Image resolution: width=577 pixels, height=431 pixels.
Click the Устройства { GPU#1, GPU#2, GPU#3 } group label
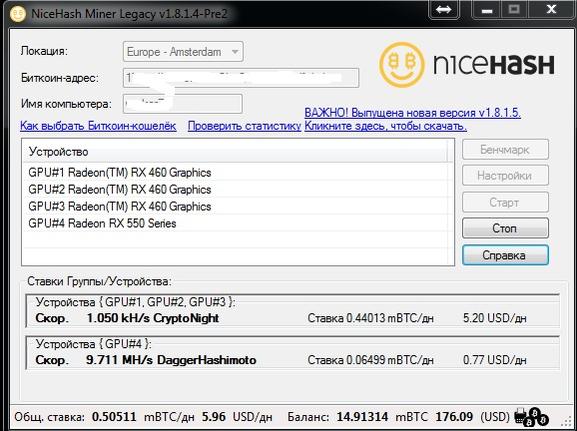(x=135, y=303)
